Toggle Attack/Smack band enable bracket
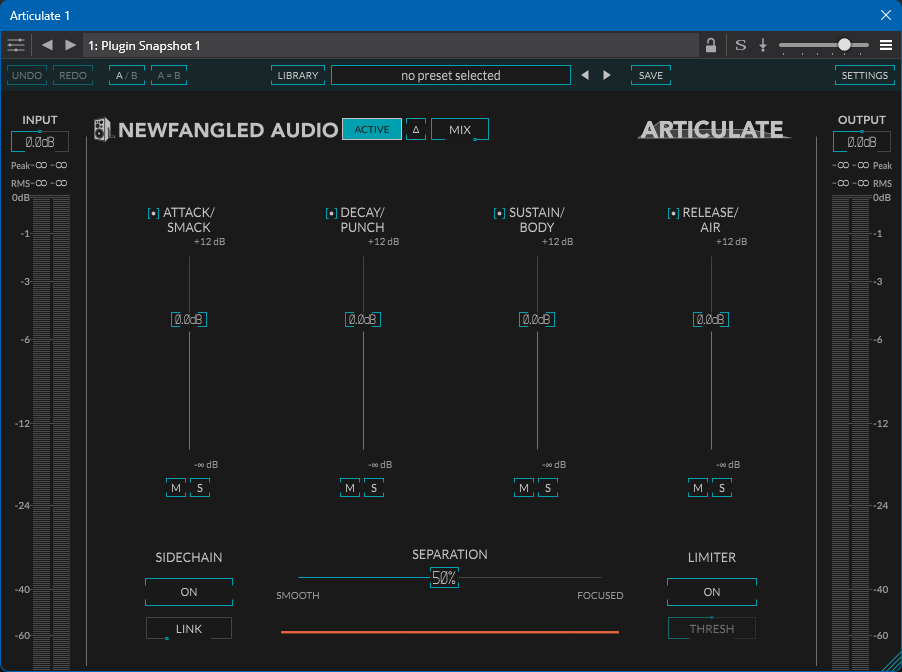 pyautogui.click(x=154, y=213)
